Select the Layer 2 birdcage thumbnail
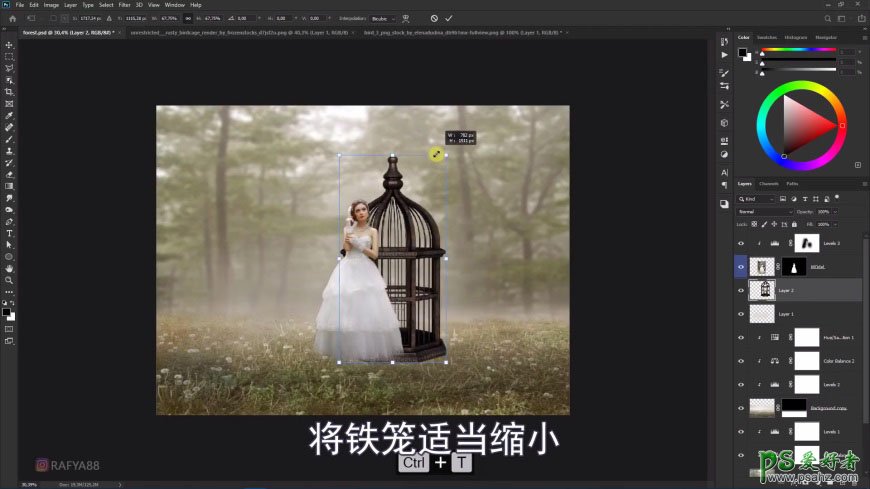Viewport: 870px width, 489px height. pyautogui.click(x=762, y=290)
